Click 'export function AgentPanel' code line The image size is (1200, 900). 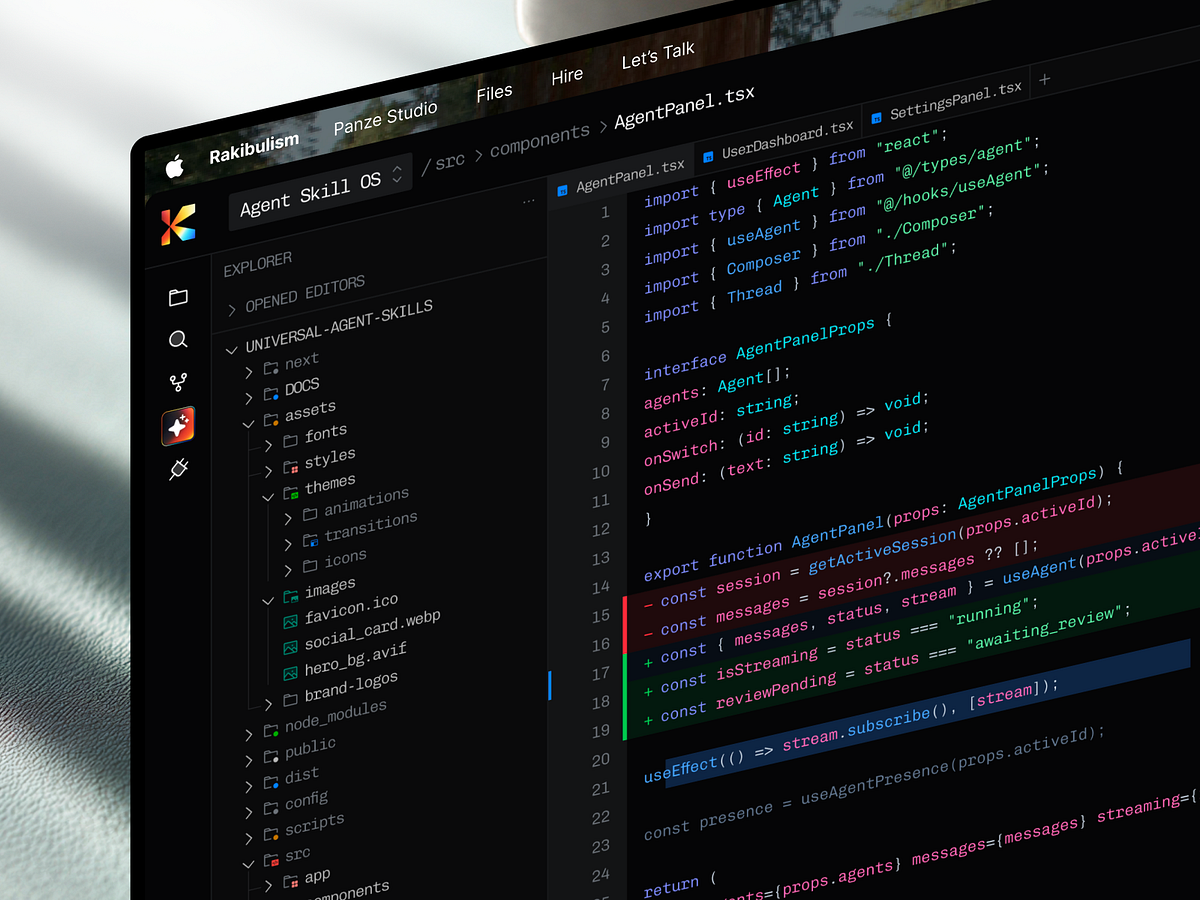[x=884, y=522]
